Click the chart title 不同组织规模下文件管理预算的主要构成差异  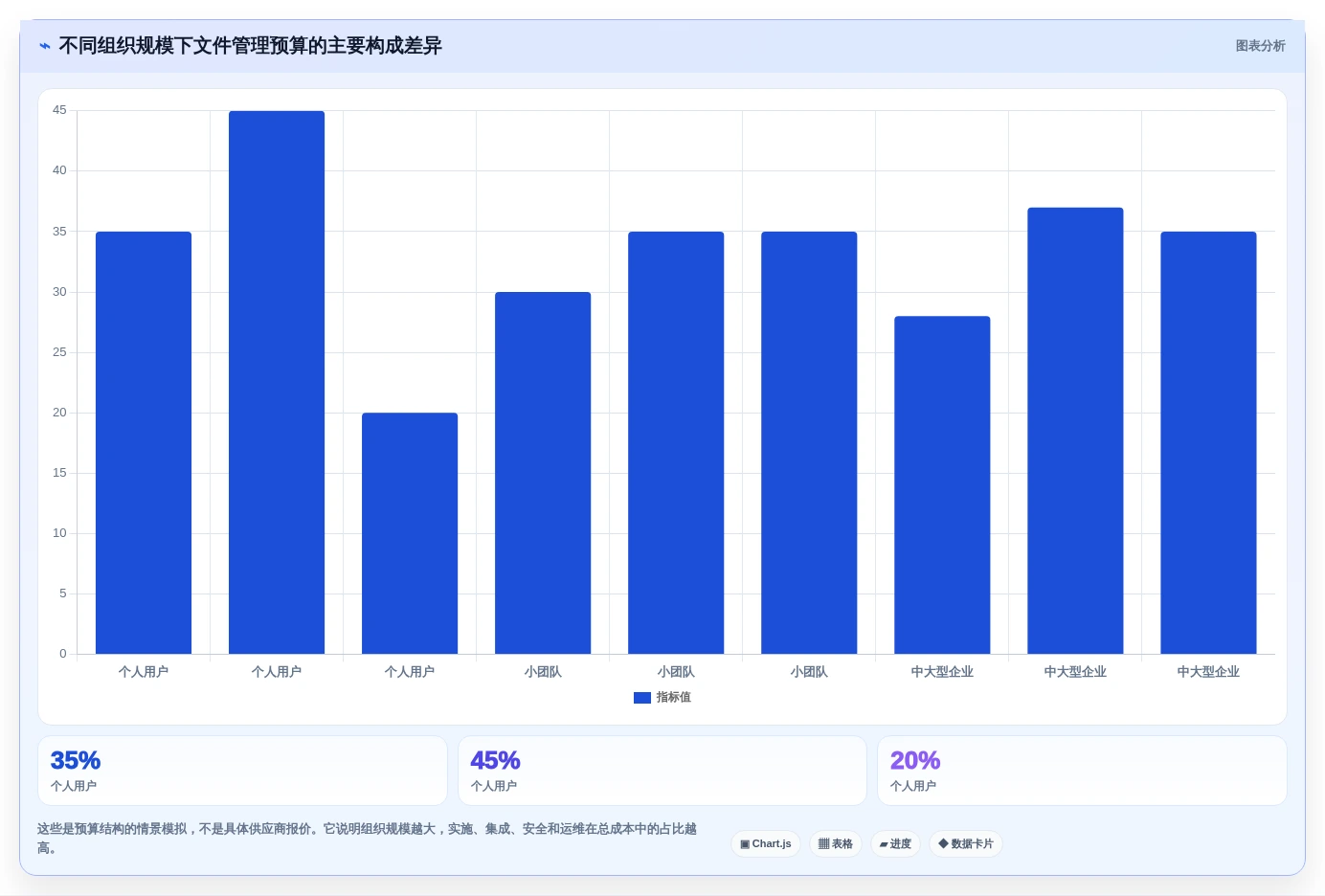click(x=251, y=46)
